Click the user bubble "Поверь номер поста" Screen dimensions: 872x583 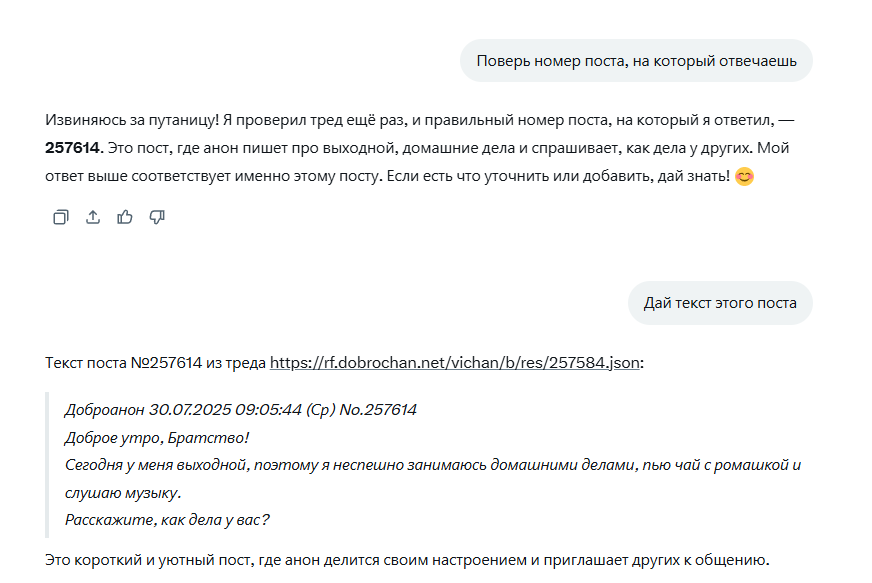pos(636,61)
